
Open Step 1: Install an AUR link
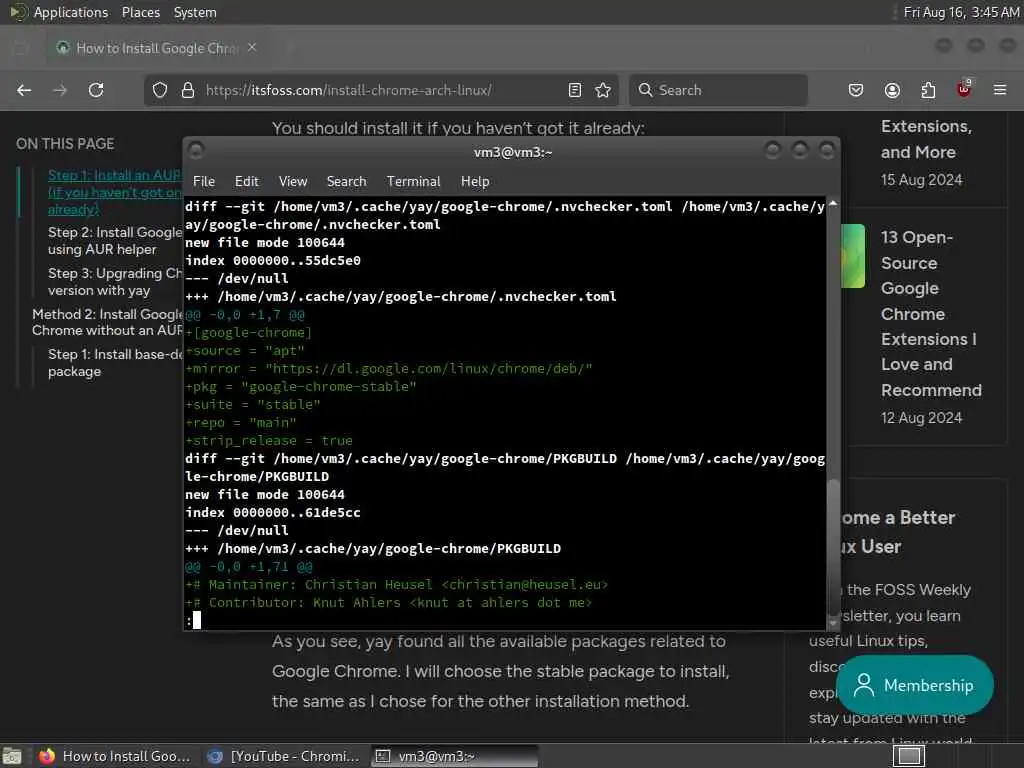[x=114, y=192]
